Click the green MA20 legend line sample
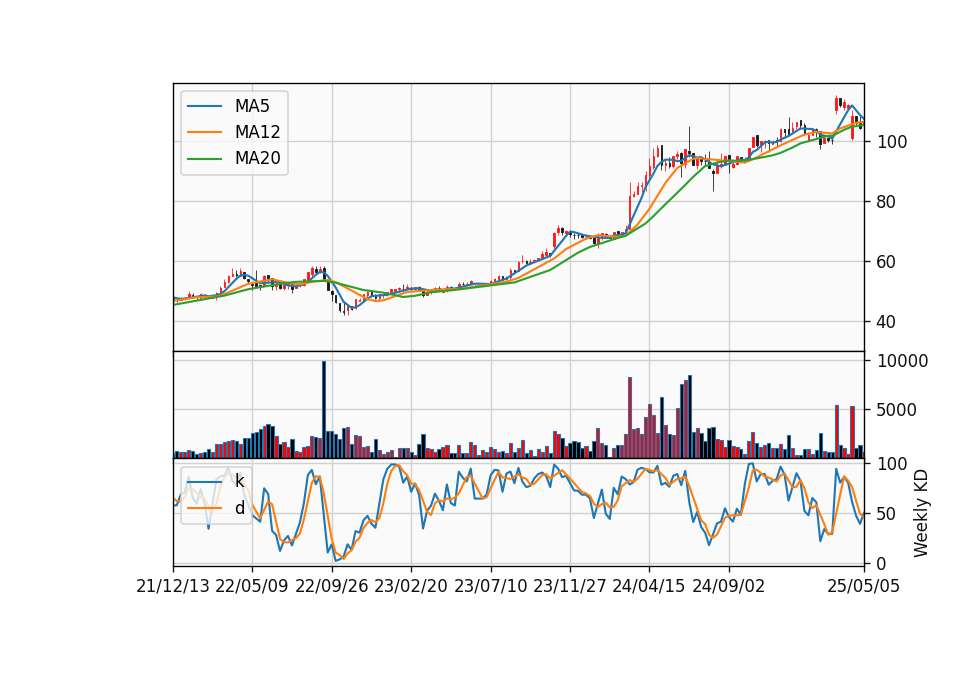This screenshot has width=960, height=690. coord(204,159)
